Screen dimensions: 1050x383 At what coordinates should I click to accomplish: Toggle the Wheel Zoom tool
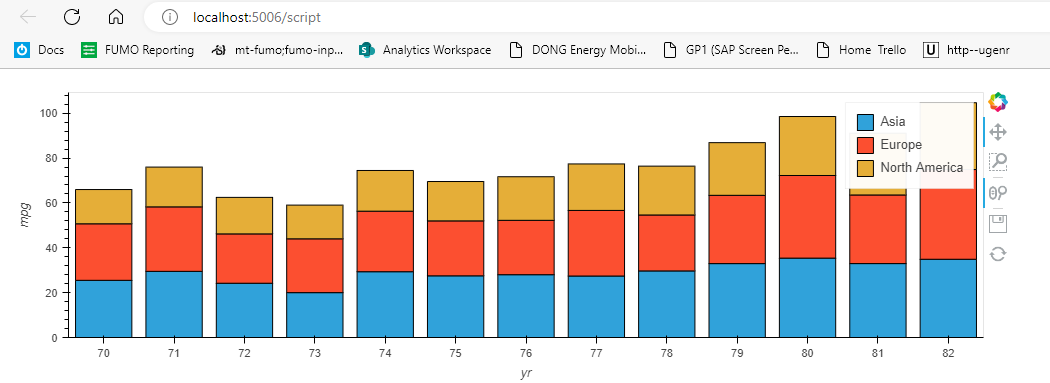click(998, 193)
